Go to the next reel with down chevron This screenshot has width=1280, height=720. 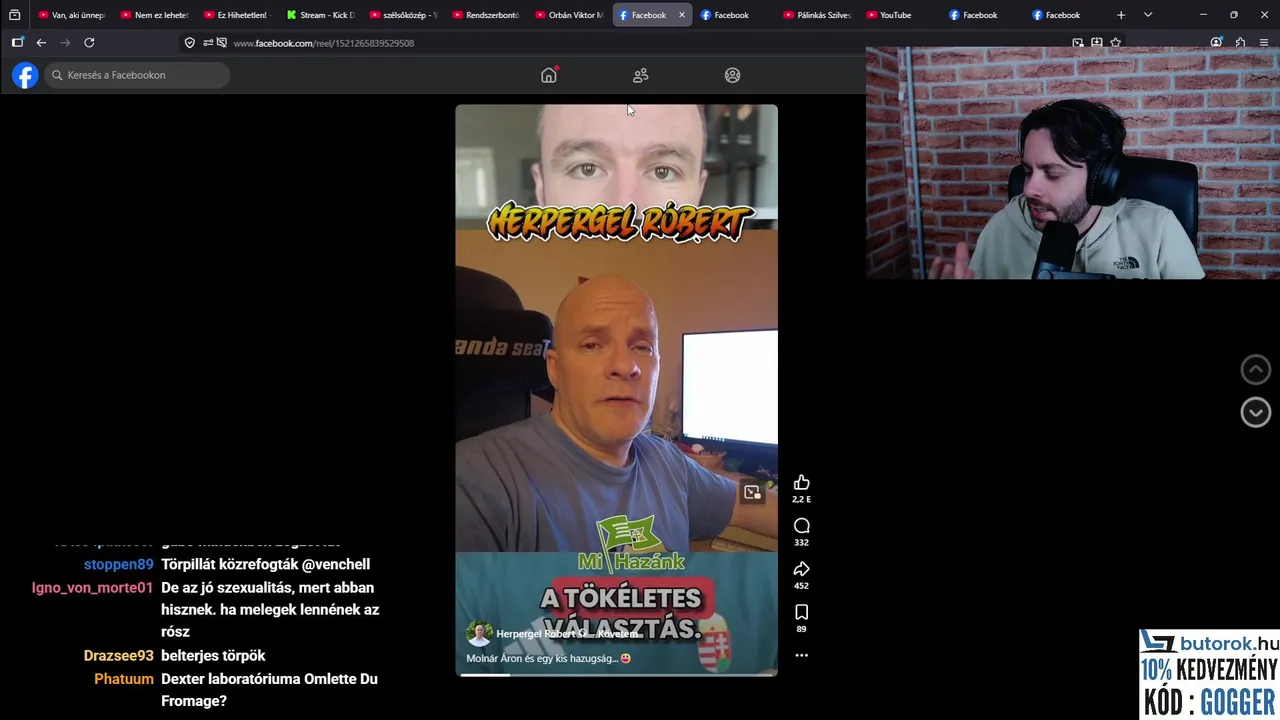pyautogui.click(x=1256, y=412)
